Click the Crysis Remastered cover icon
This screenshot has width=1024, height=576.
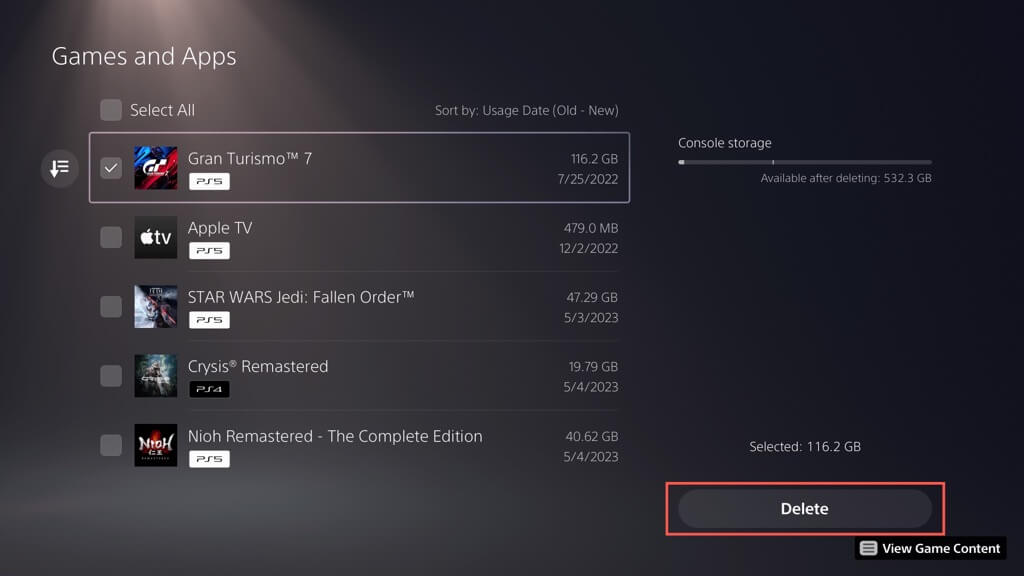point(155,376)
